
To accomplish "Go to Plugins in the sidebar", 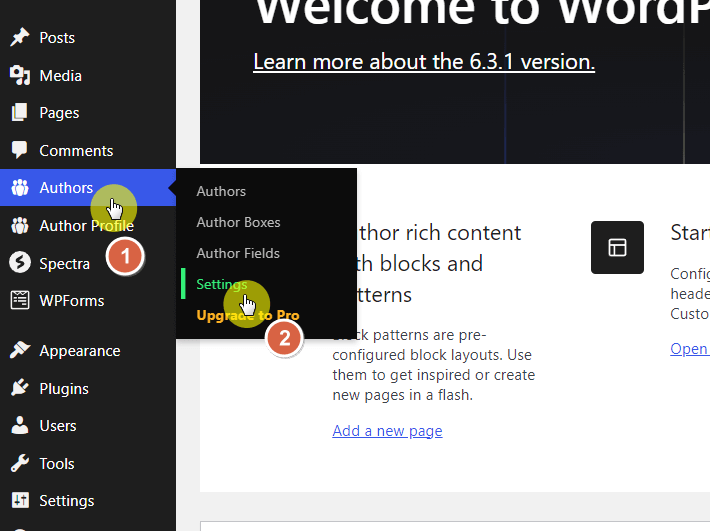I will coord(88,388).
